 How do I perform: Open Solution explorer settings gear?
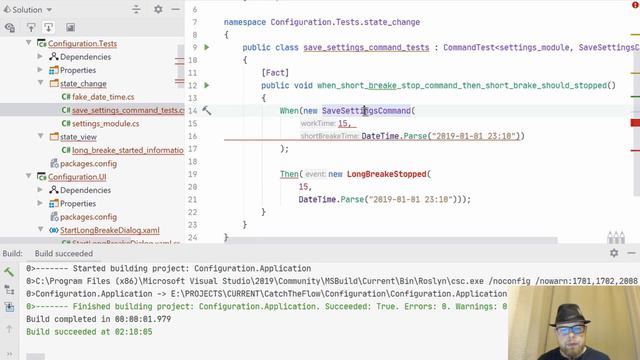point(158,9)
